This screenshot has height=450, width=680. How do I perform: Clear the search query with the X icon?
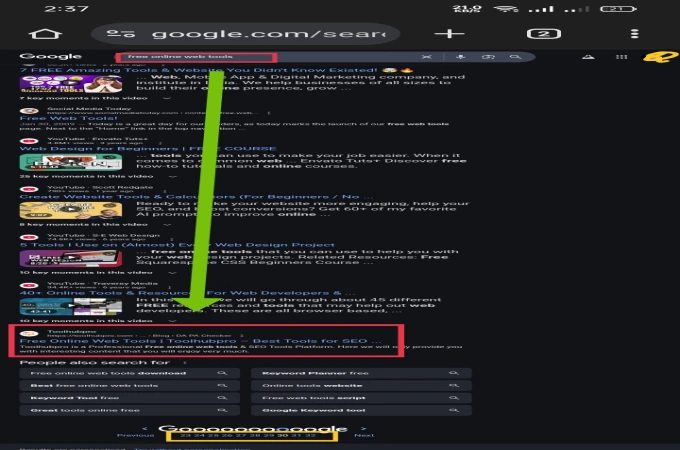point(427,57)
